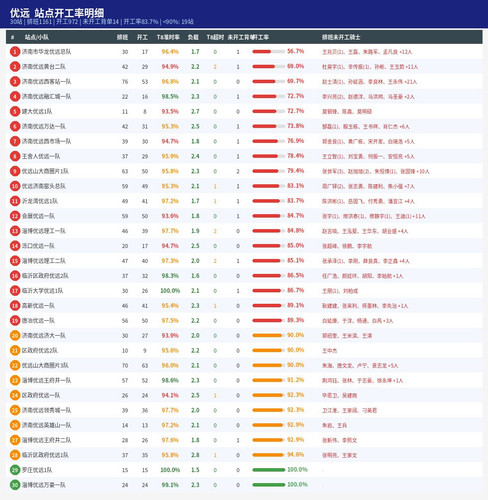This screenshot has height=500, width=488.
Task: Click the red progress bar at 79.4%
Action: [269, 171]
